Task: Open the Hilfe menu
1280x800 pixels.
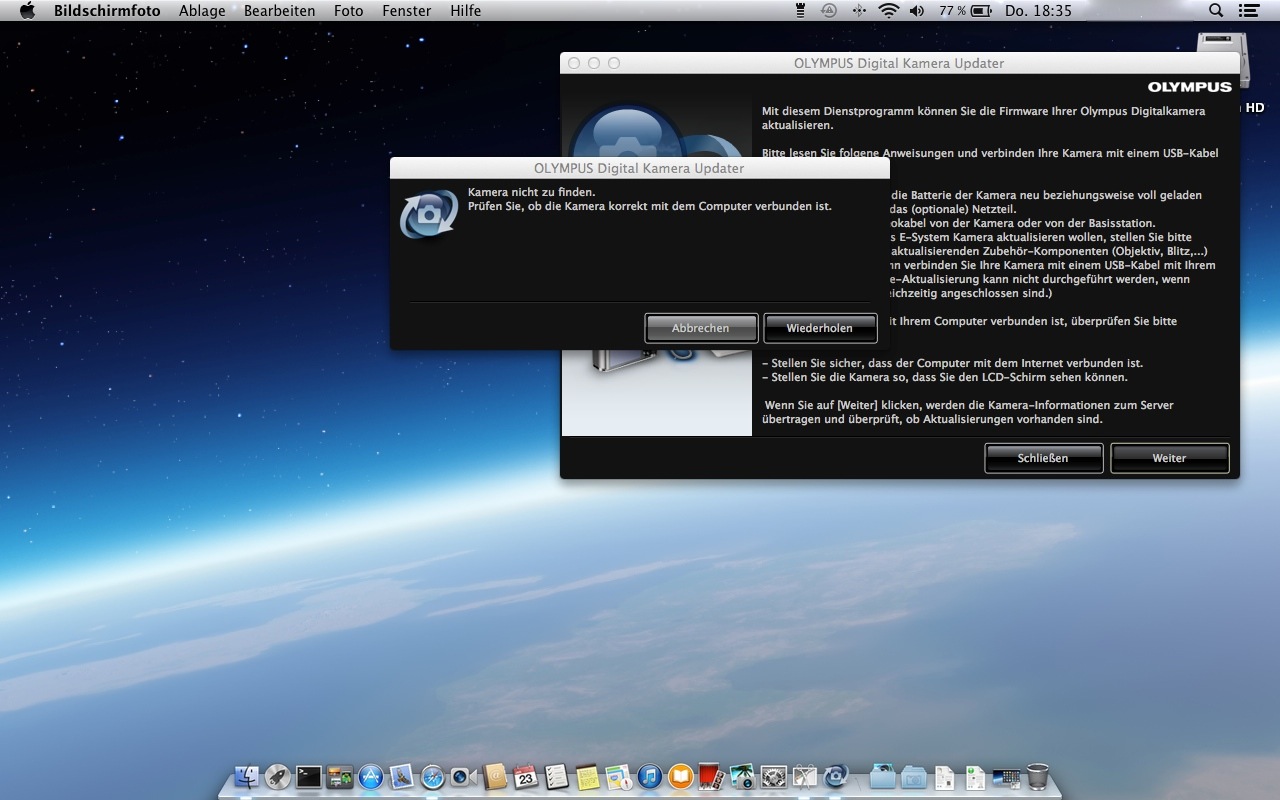Action: (465, 11)
